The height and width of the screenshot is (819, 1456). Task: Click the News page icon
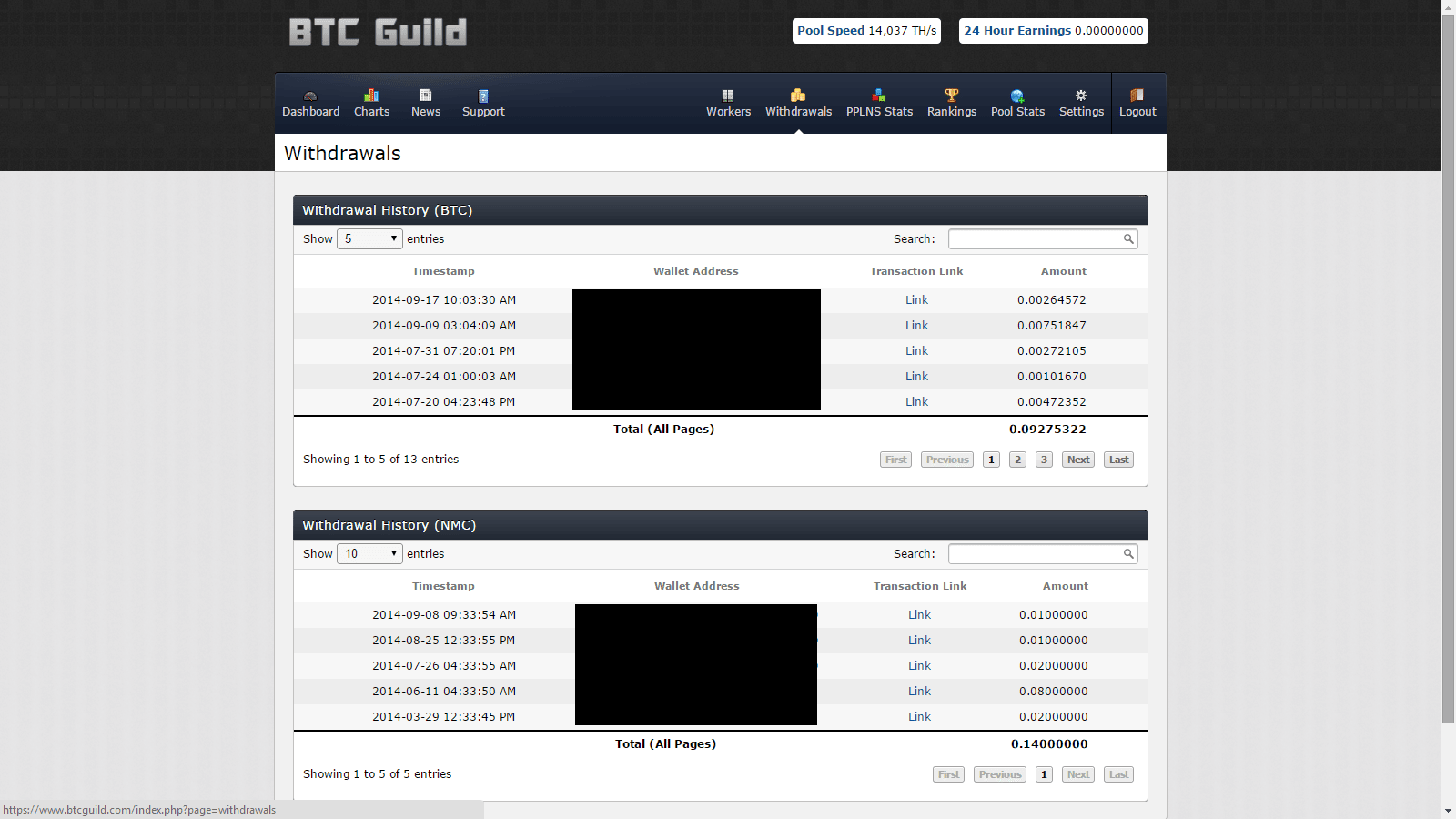tap(426, 96)
